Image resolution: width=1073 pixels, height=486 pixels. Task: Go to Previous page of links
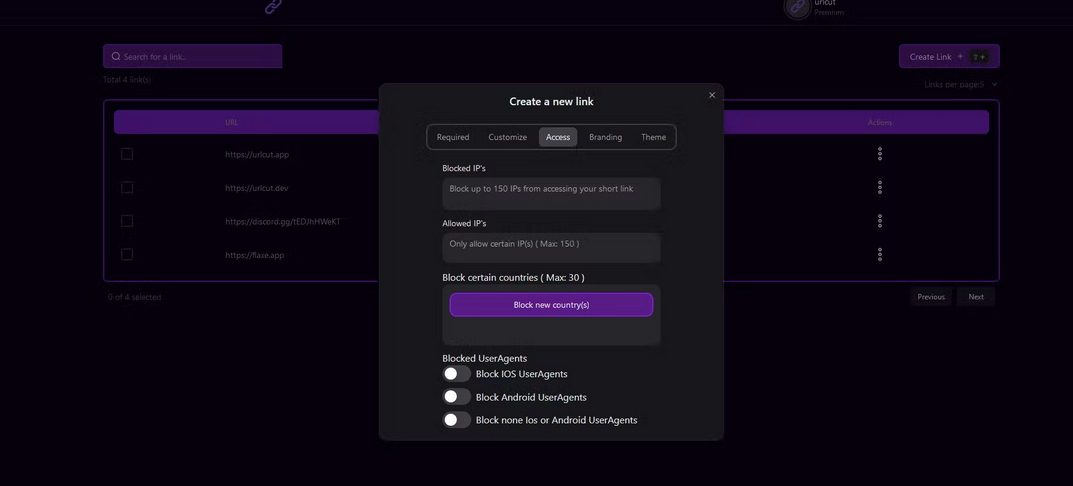click(x=931, y=296)
